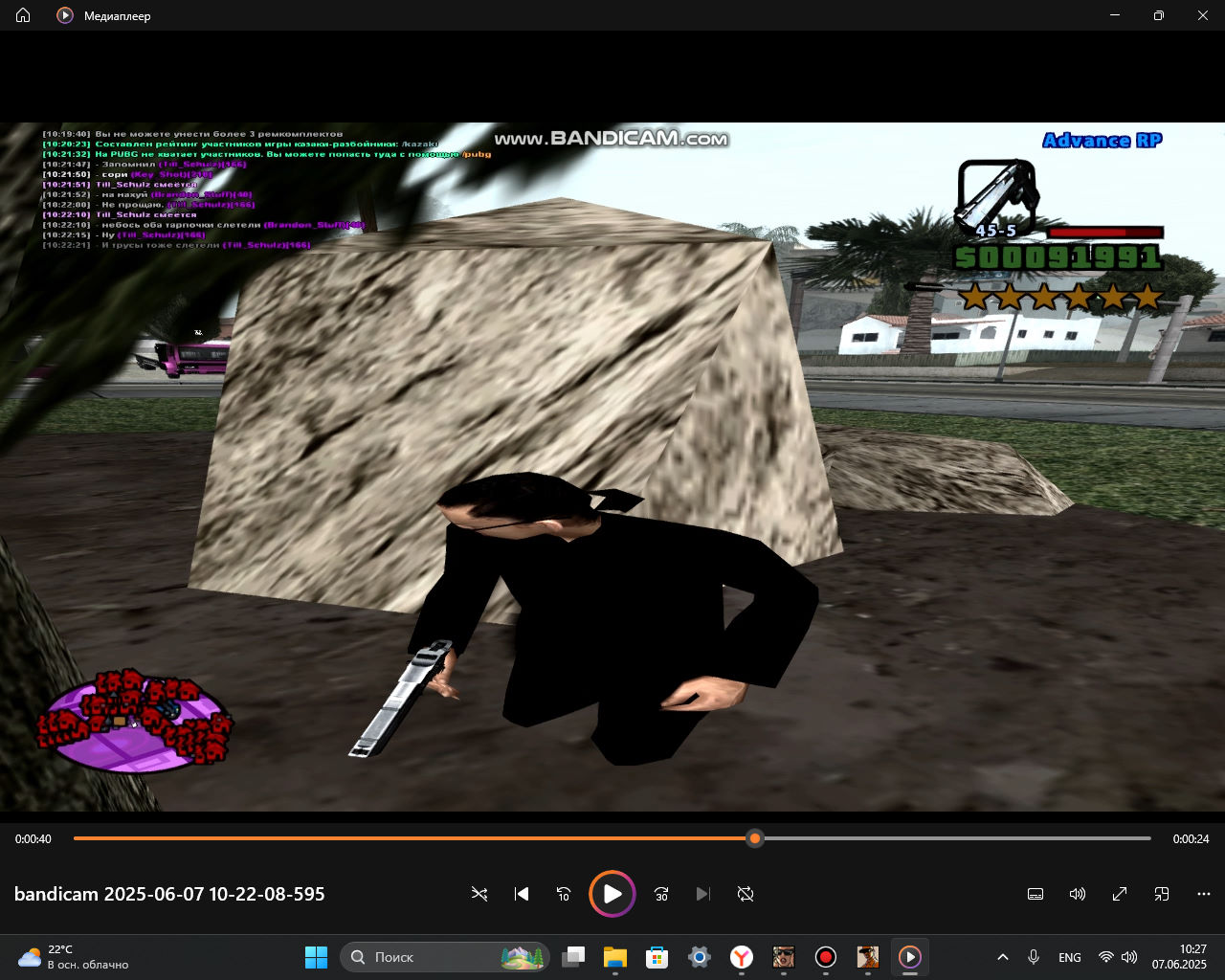Click the Медиаплеер app logo icon

(65, 15)
